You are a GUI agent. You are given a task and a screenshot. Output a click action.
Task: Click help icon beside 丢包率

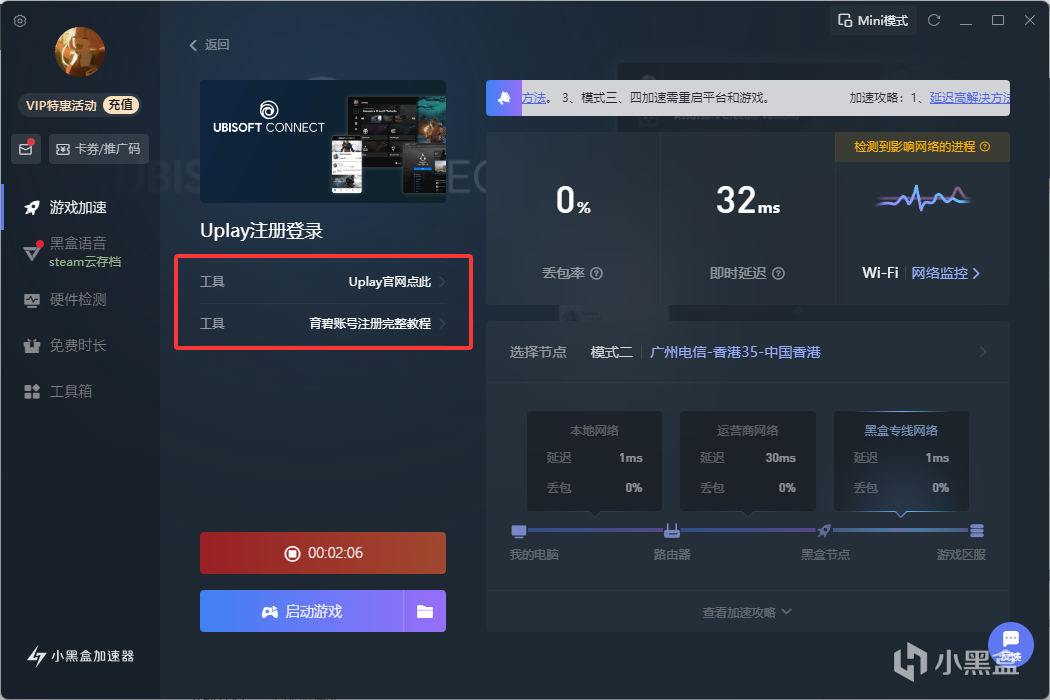click(597, 273)
